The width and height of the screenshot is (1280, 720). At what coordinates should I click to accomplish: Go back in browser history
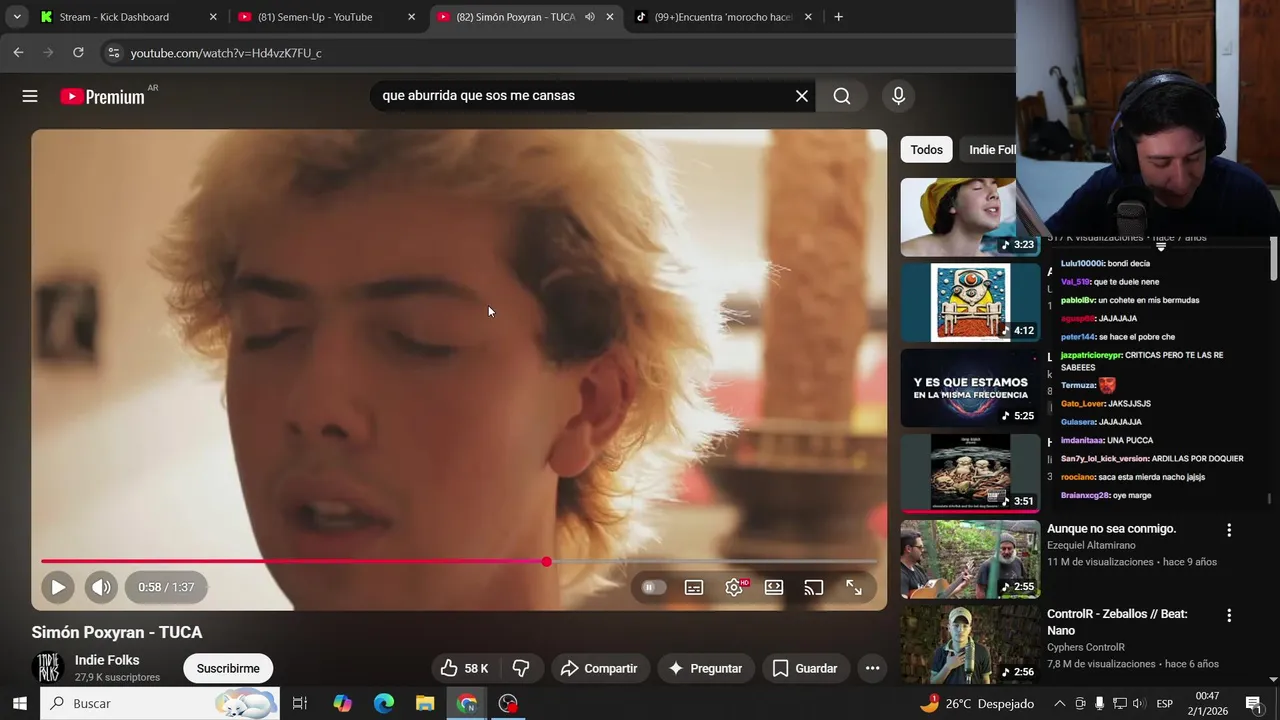click(x=18, y=52)
